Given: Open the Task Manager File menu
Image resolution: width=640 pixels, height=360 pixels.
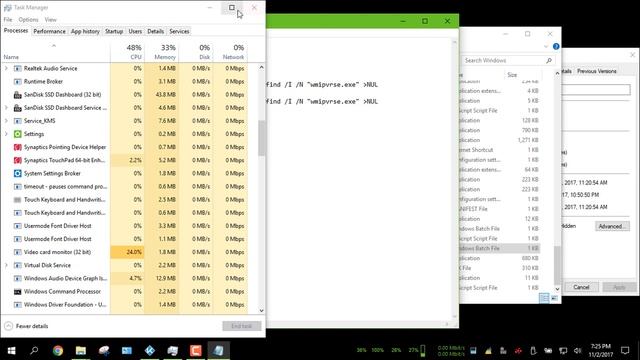Looking at the screenshot, I should pos(8,20).
